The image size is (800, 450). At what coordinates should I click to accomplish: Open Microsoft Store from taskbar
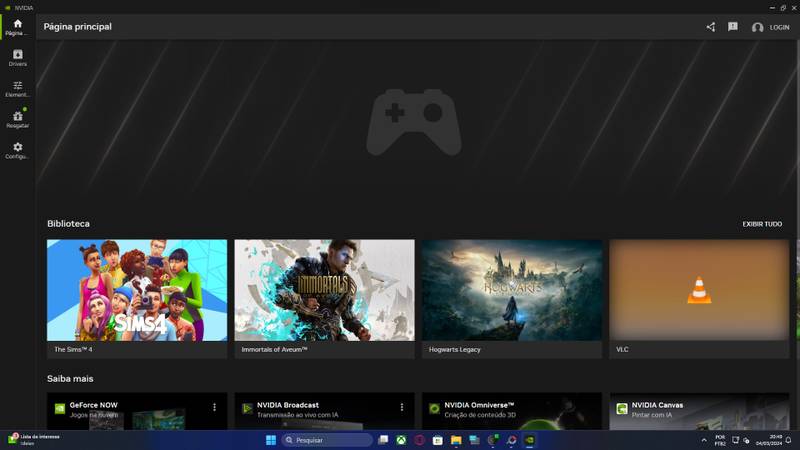coord(438,440)
